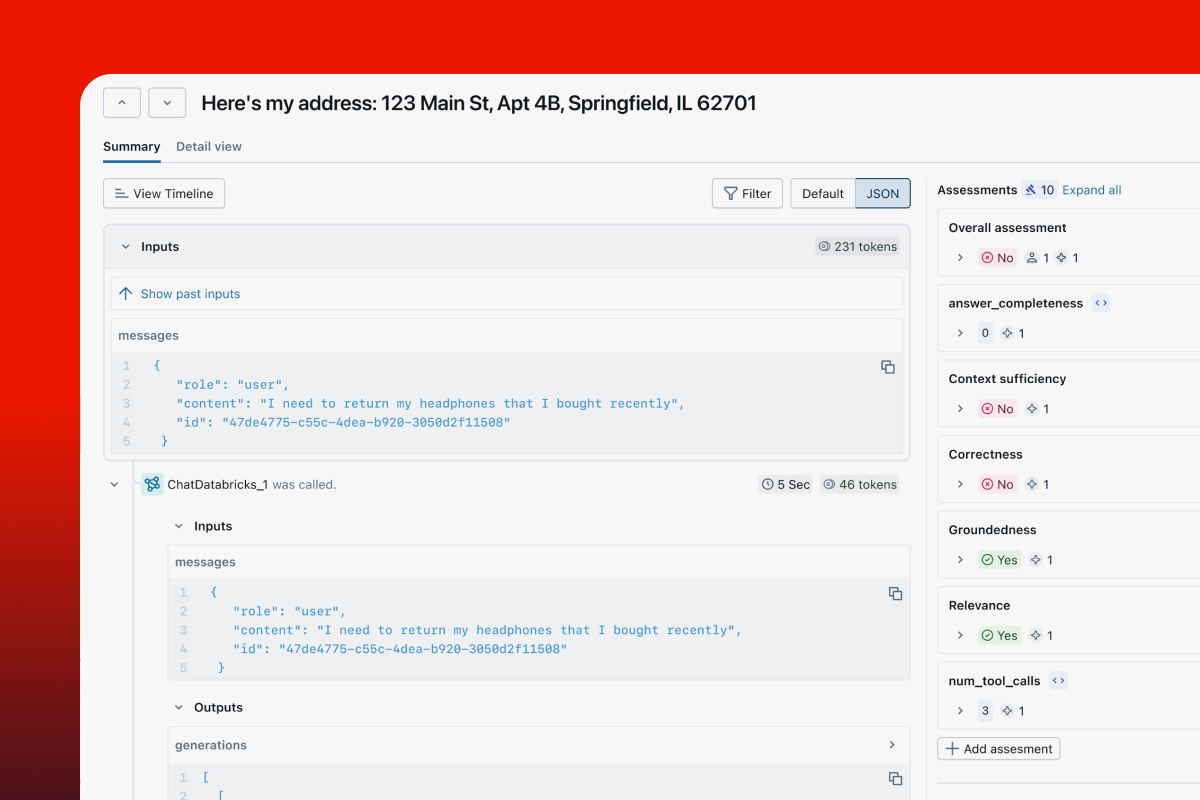This screenshot has width=1200, height=800.
Task: Open the Filter options
Action: 747,194
